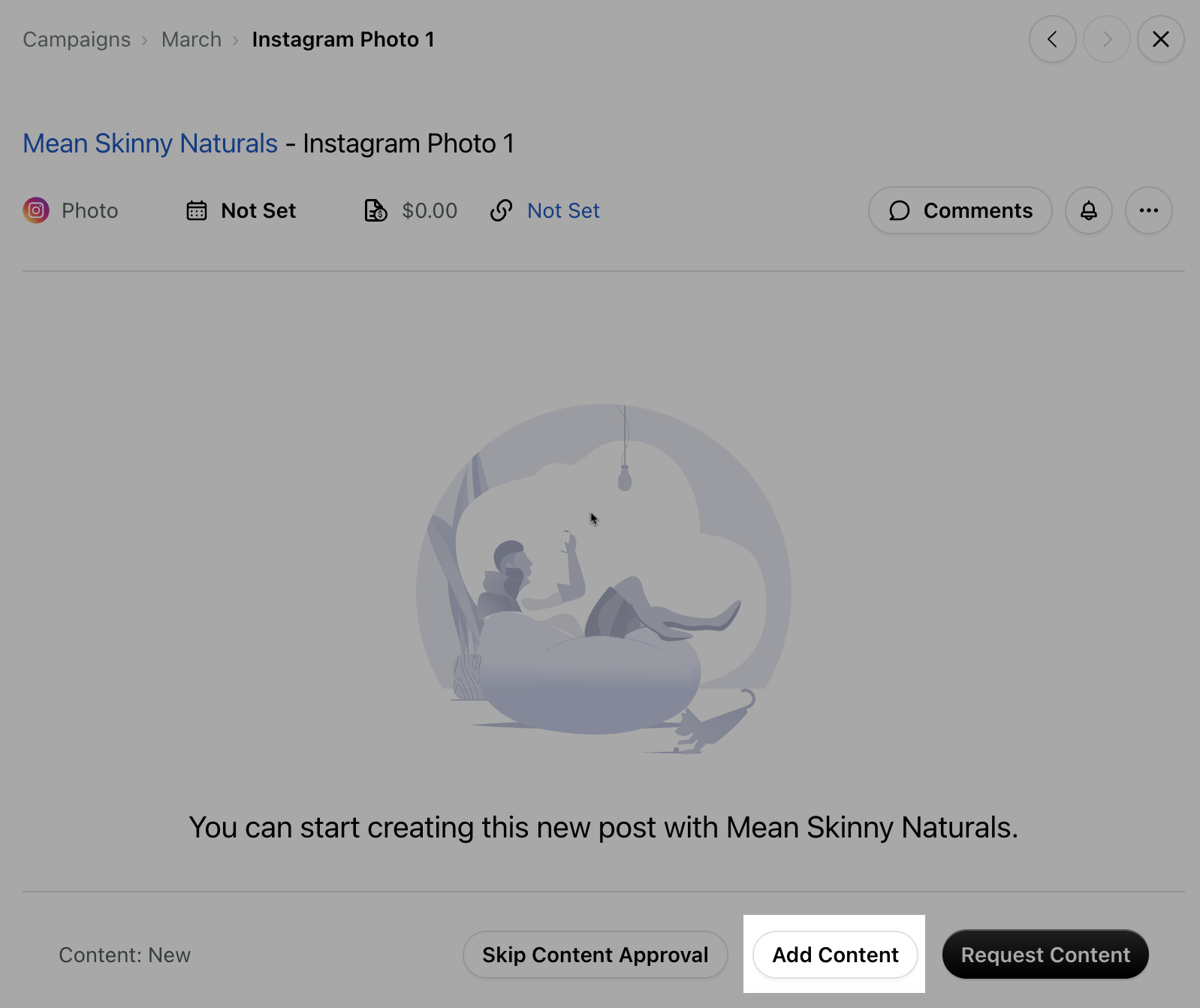Open the three-dot more options menu

1148,210
